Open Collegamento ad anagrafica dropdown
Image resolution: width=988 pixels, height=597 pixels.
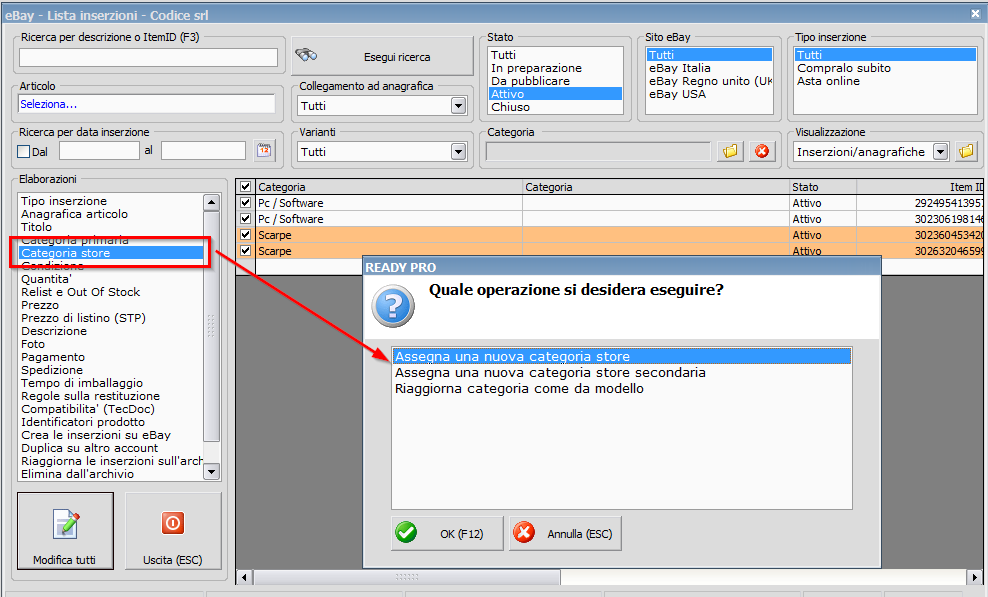coord(458,106)
